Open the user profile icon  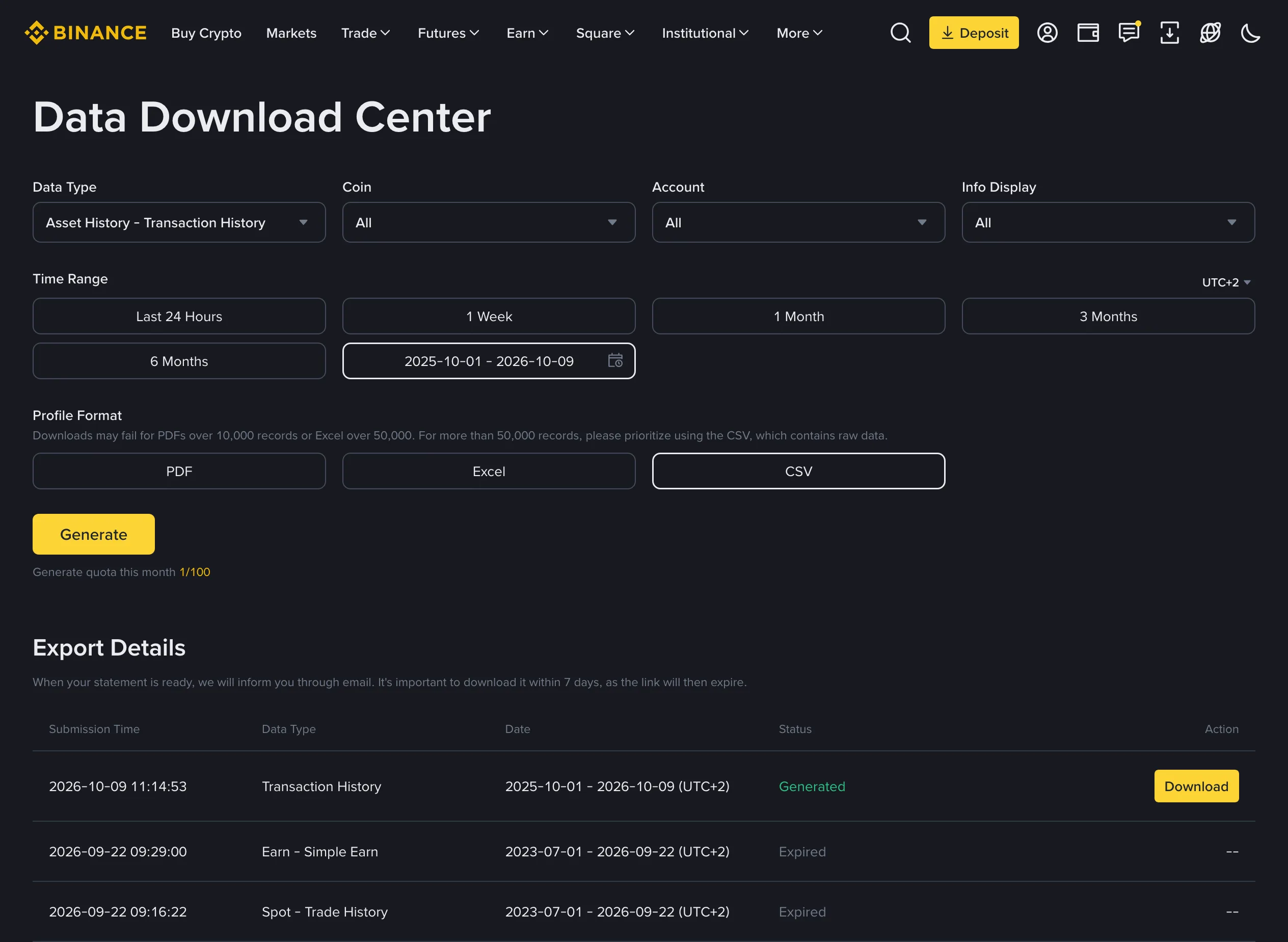point(1047,33)
